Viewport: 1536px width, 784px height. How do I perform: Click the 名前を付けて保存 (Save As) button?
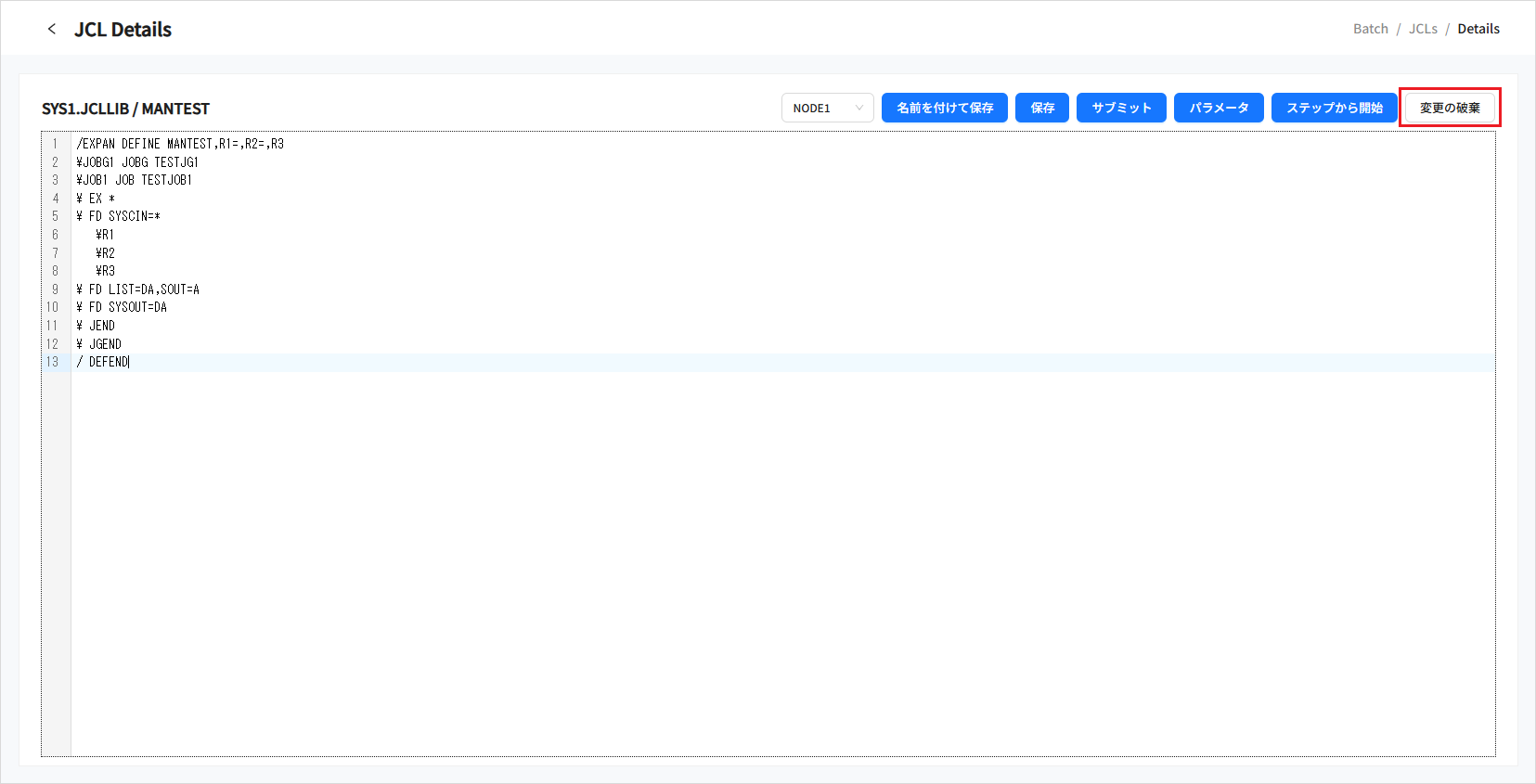click(944, 108)
